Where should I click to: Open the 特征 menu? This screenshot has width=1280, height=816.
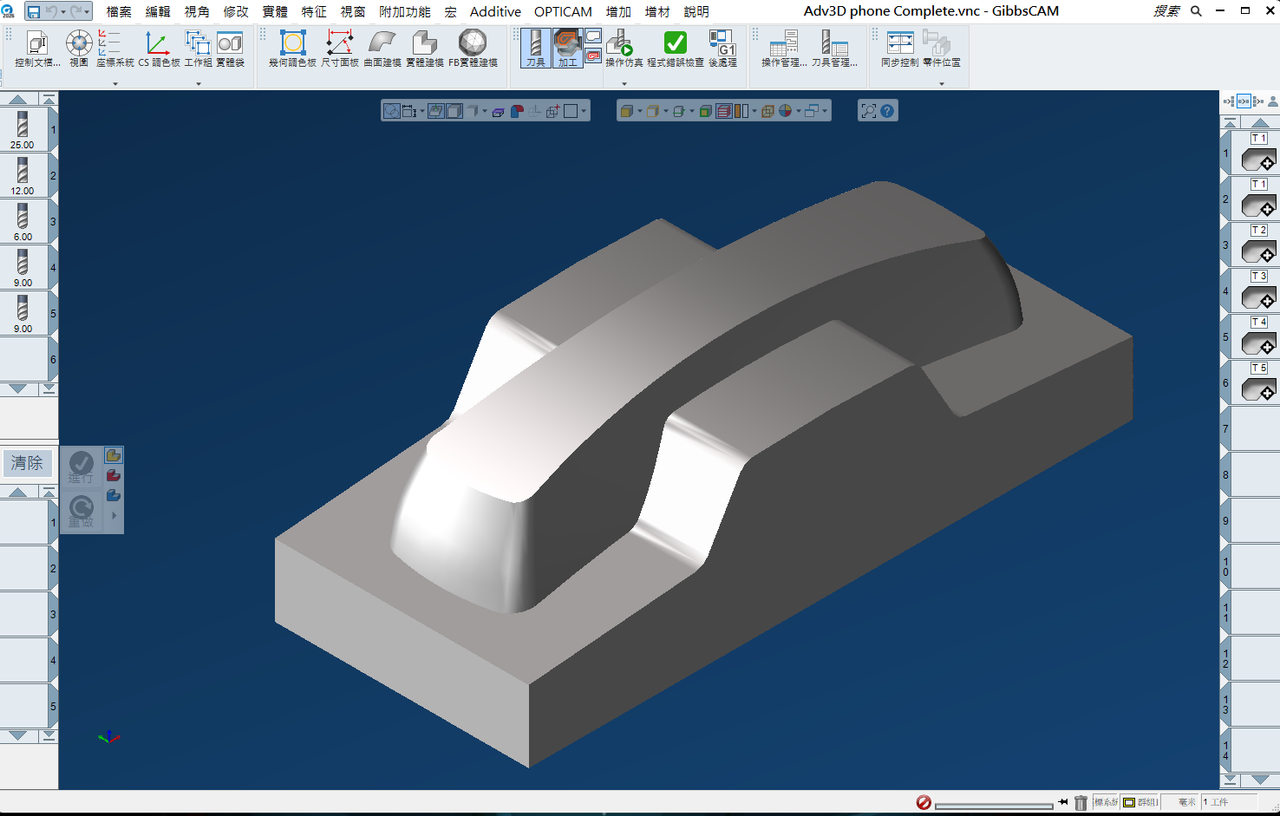314,12
